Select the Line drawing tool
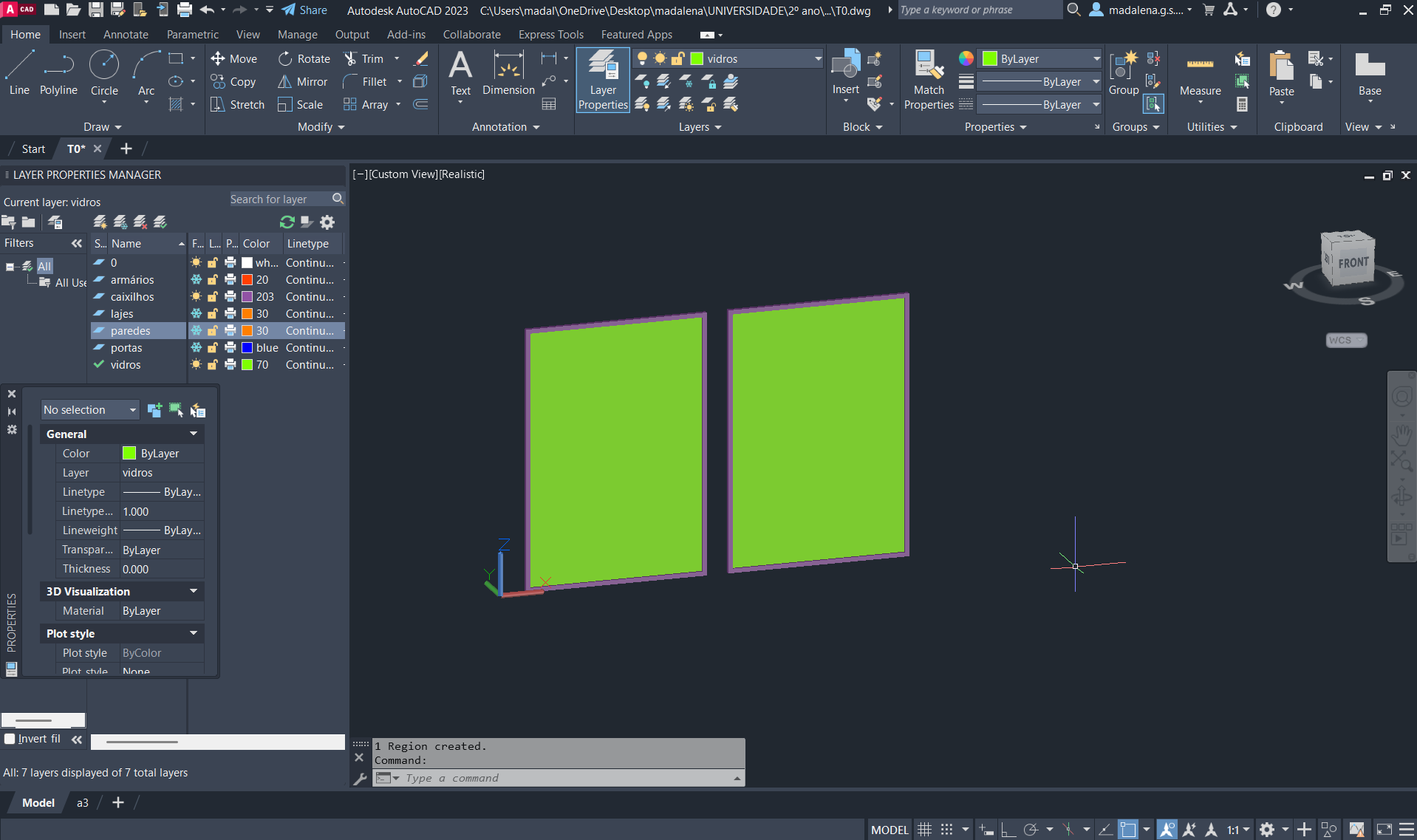 click(19, 73)
